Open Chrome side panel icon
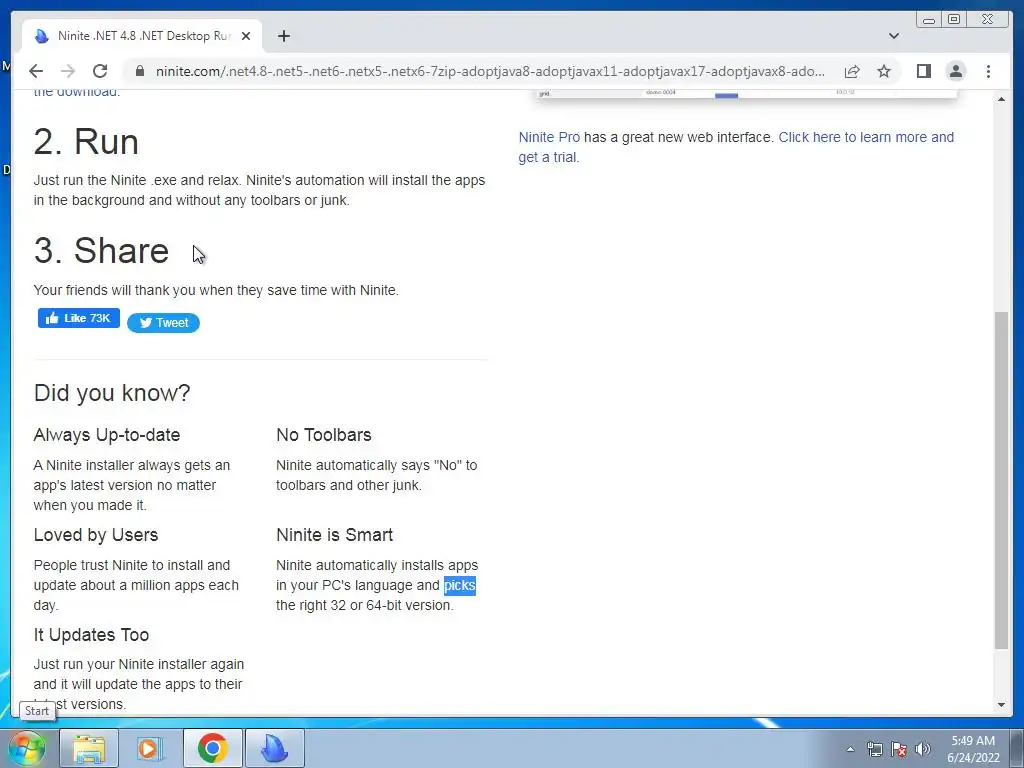1024x768 pixels. tap(923, 71)
